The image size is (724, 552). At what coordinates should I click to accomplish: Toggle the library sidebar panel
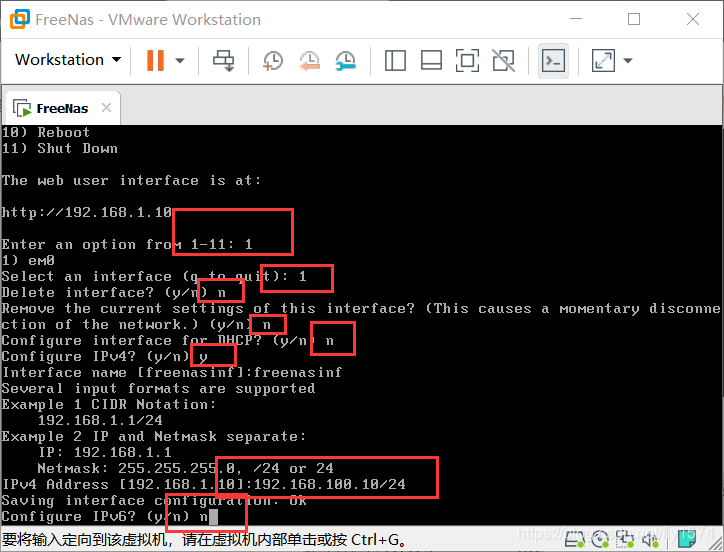pos(395,61)
